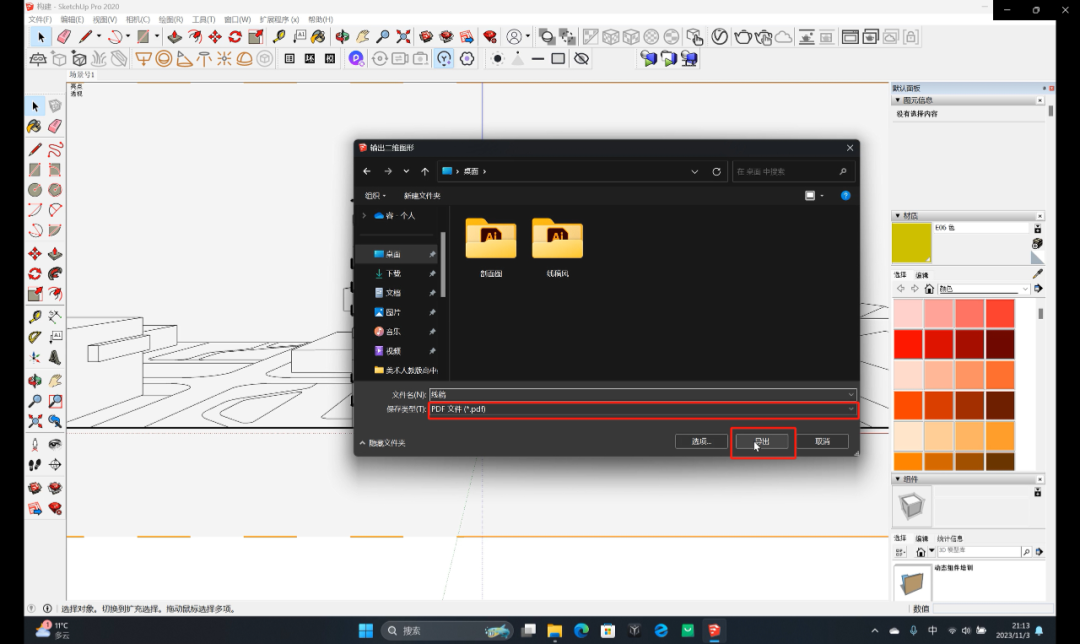This screenshot has height=644, width=1080.
Task: Open the Help menu
Action: pyautogui.click(x=320, y=19)
